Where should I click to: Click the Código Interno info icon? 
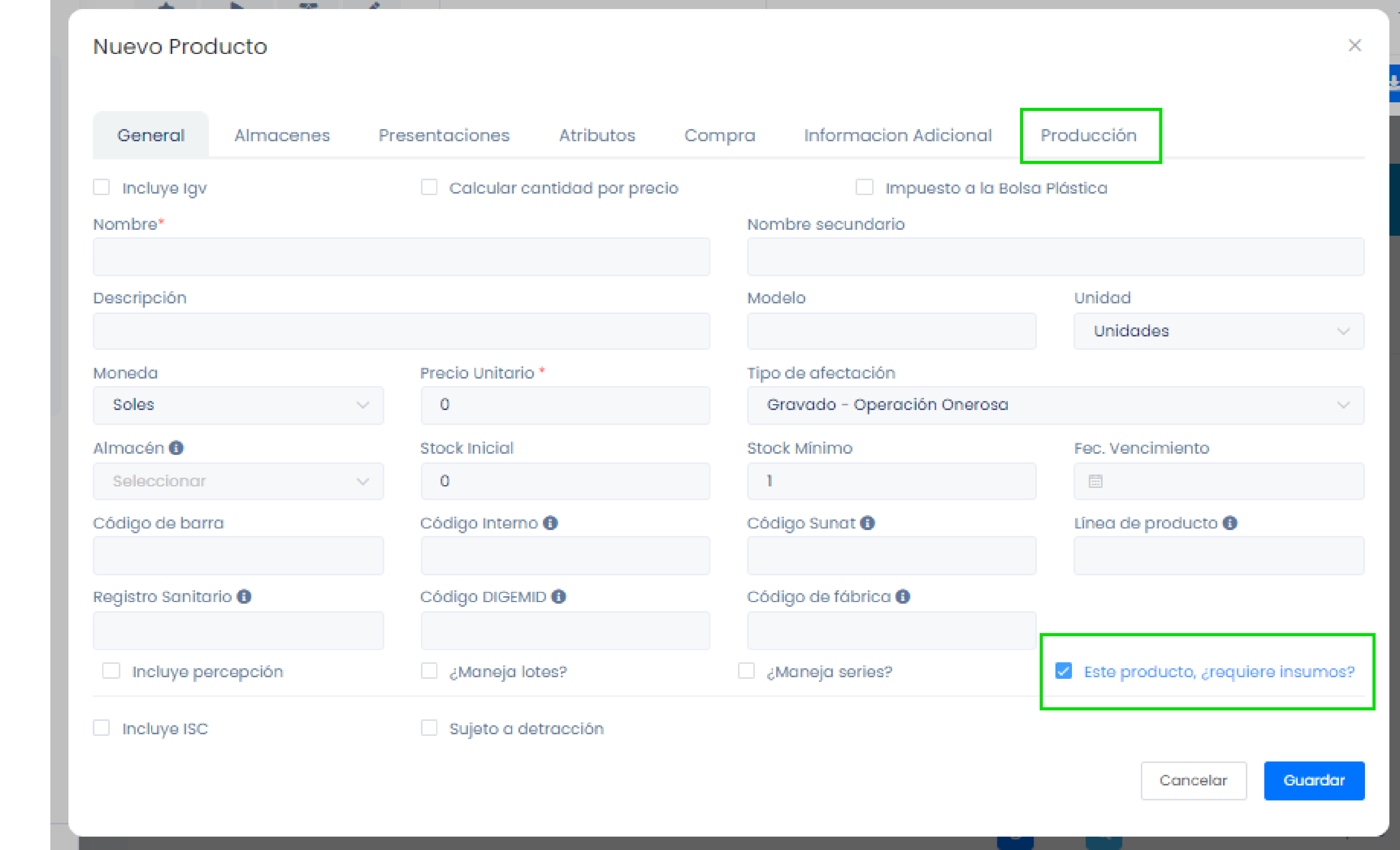pyautogui.click(x=550, y=523)
